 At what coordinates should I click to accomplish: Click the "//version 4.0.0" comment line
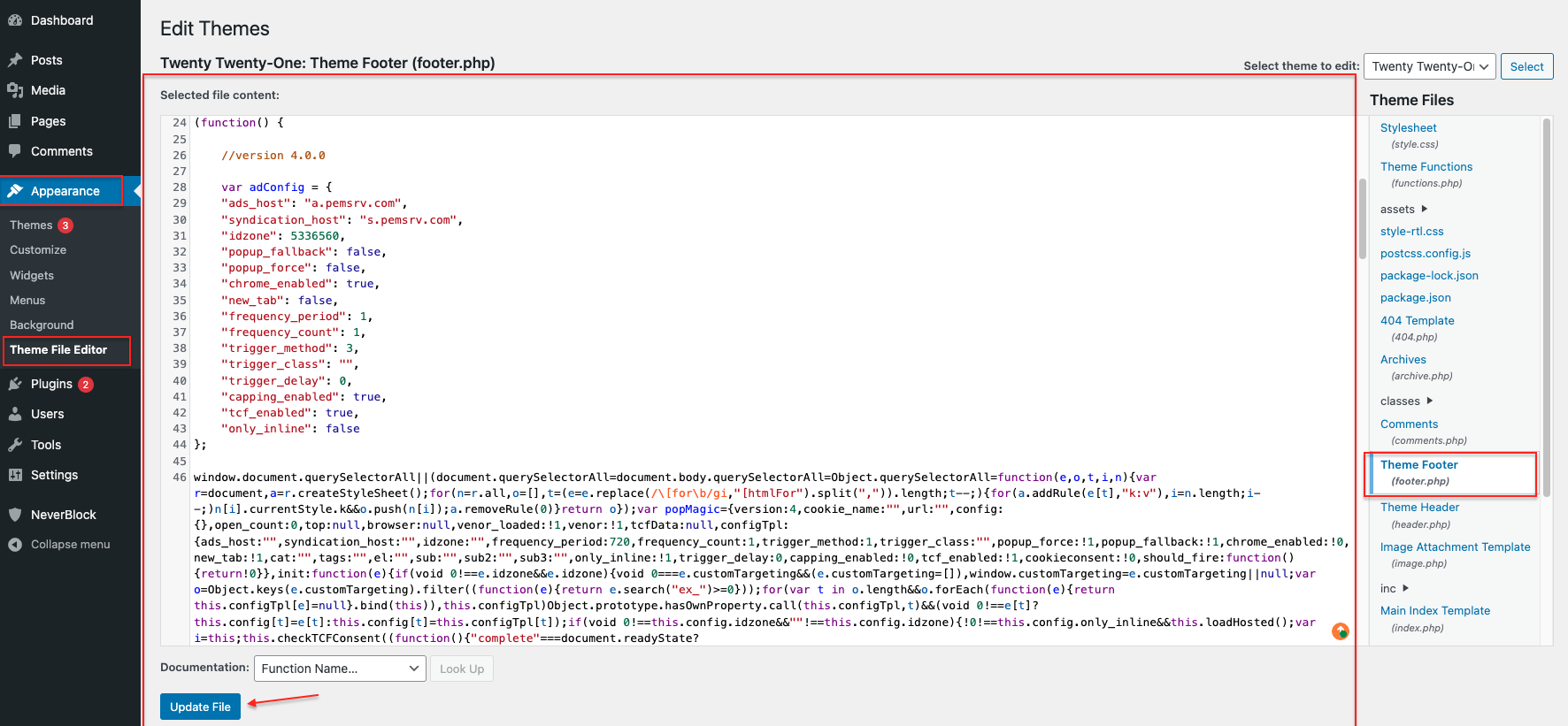[273, 156]
